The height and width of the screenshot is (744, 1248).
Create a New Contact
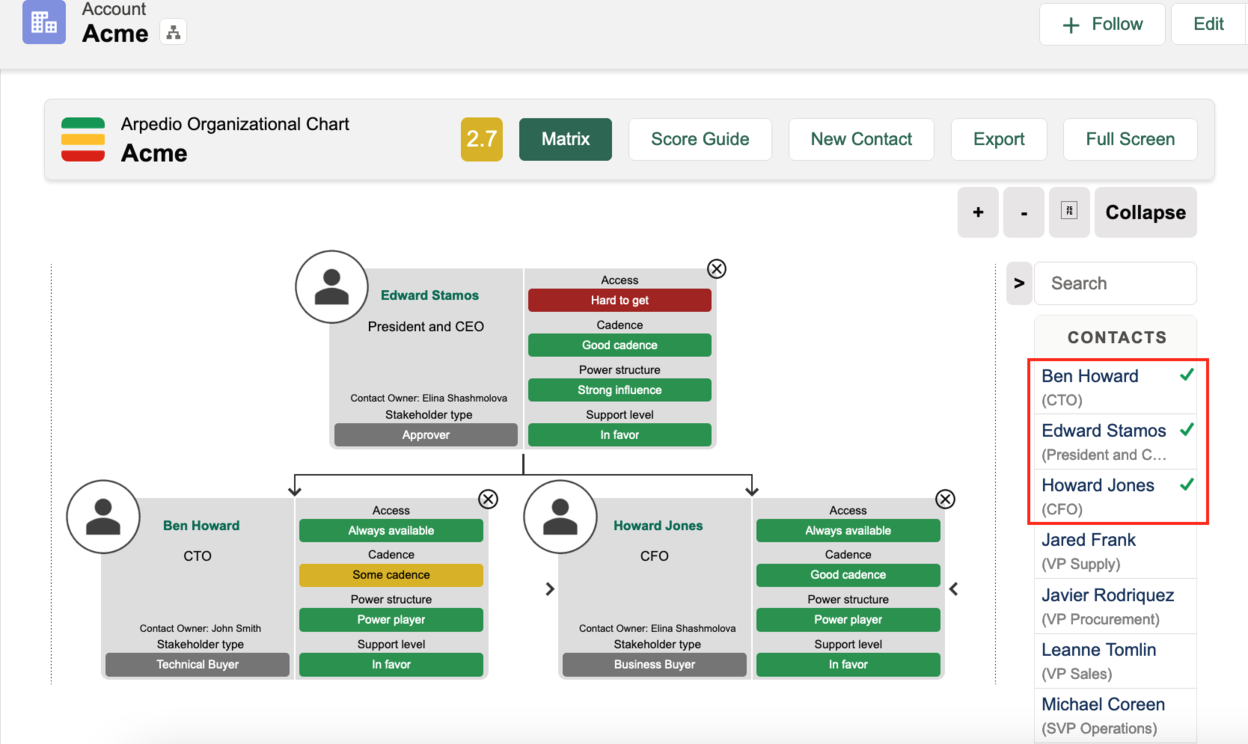tap(861, 139)
